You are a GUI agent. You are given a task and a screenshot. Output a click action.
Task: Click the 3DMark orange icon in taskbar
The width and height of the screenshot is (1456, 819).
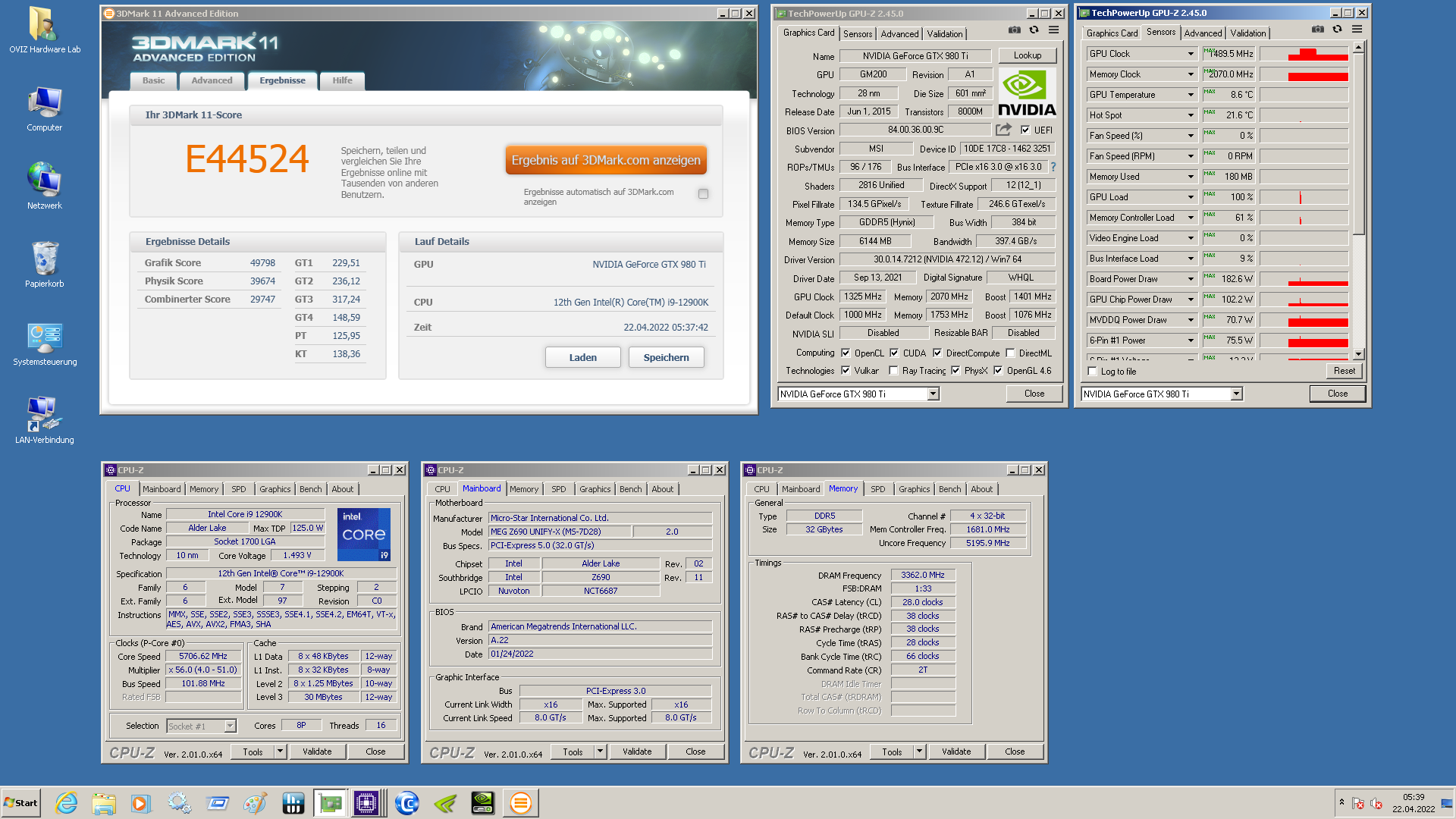click(521, 803)
